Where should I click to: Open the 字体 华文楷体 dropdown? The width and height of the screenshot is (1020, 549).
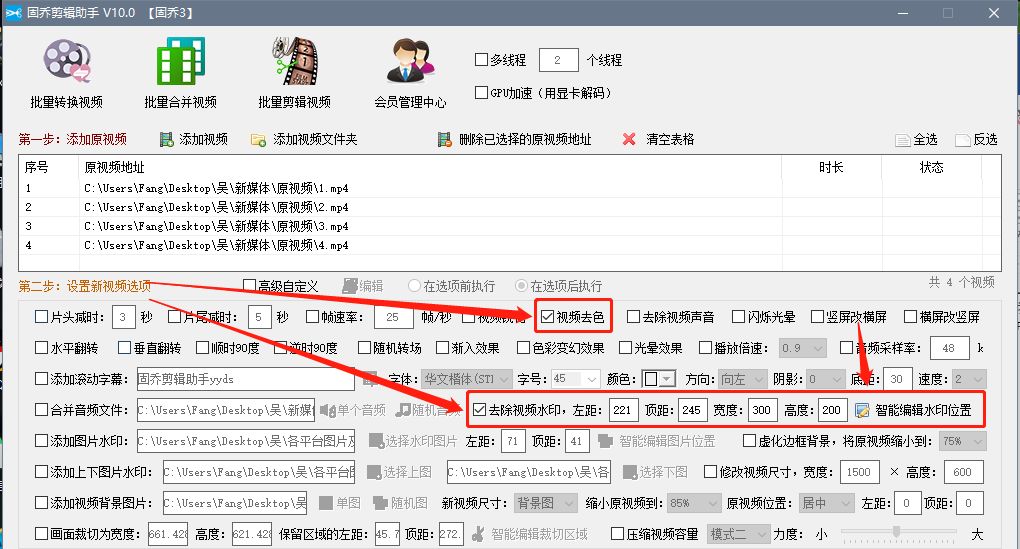click(x=467, y=379)
